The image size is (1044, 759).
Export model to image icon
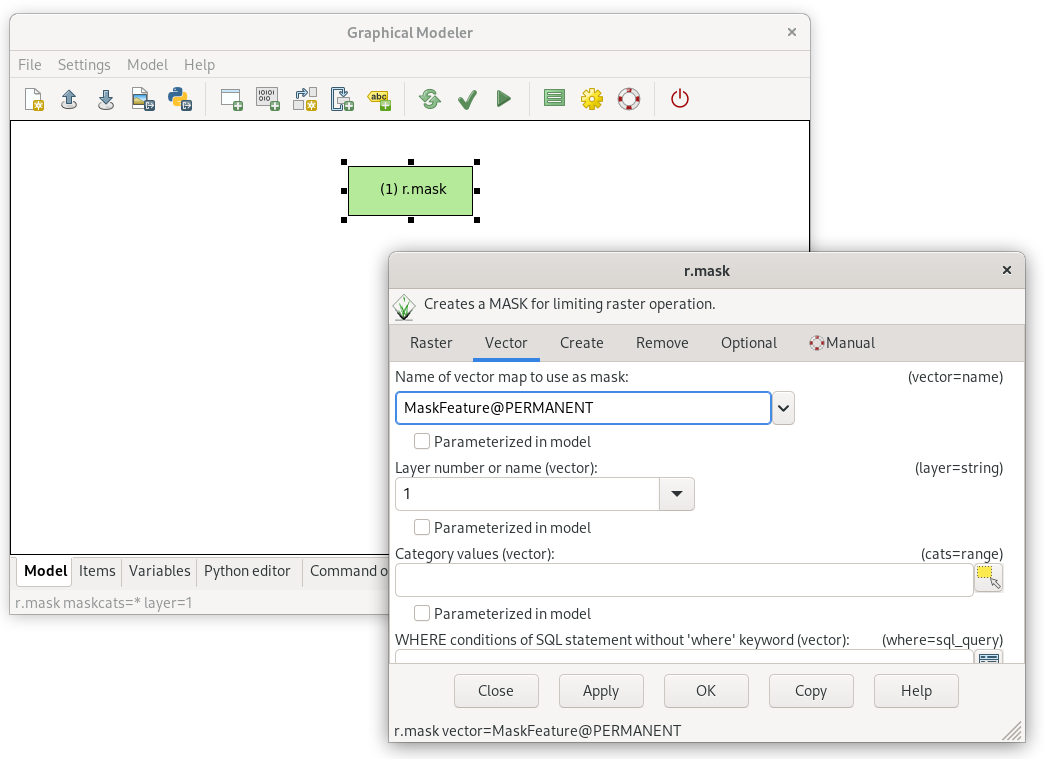coord(143,99)
